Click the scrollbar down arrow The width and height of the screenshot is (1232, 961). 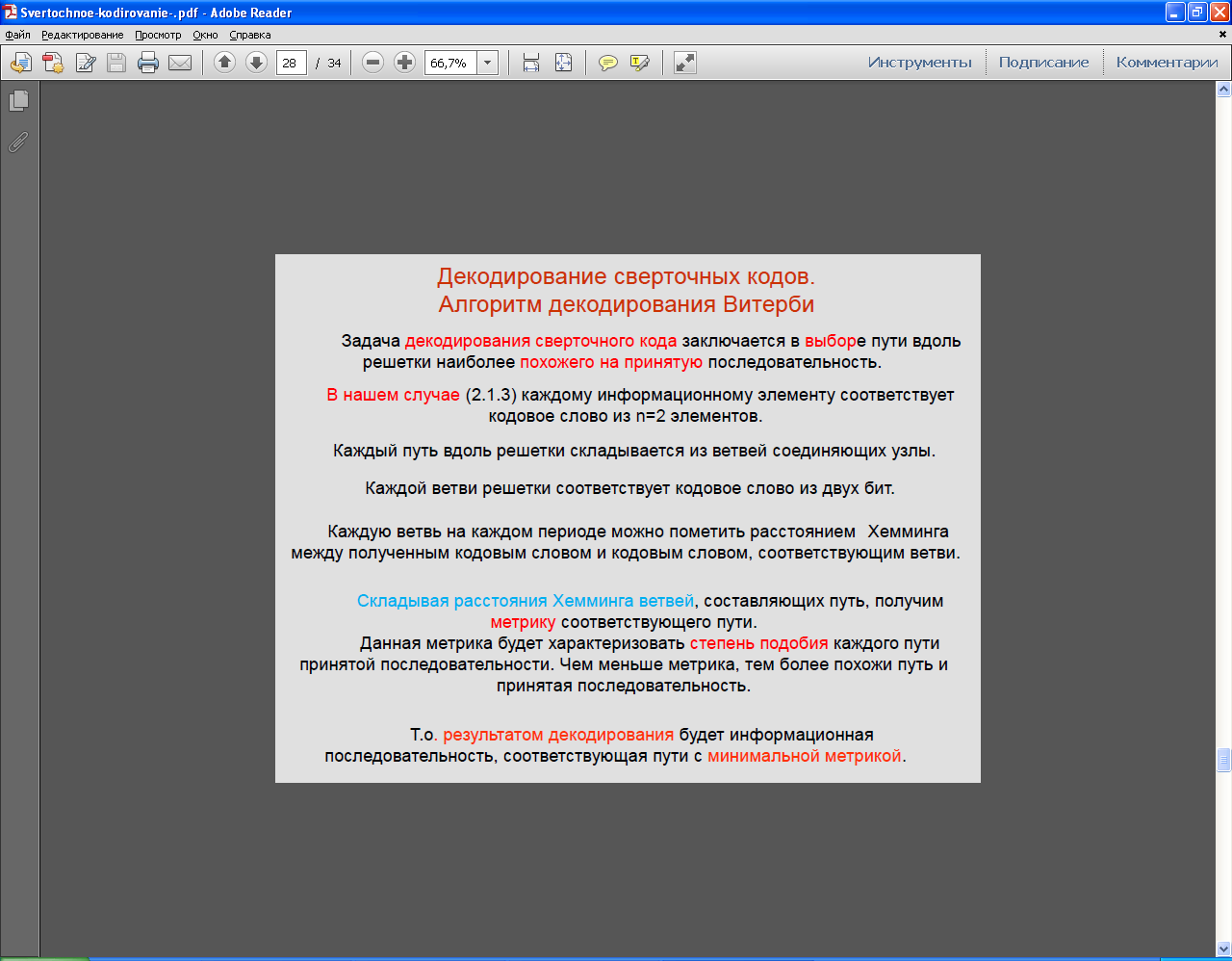1224,949
